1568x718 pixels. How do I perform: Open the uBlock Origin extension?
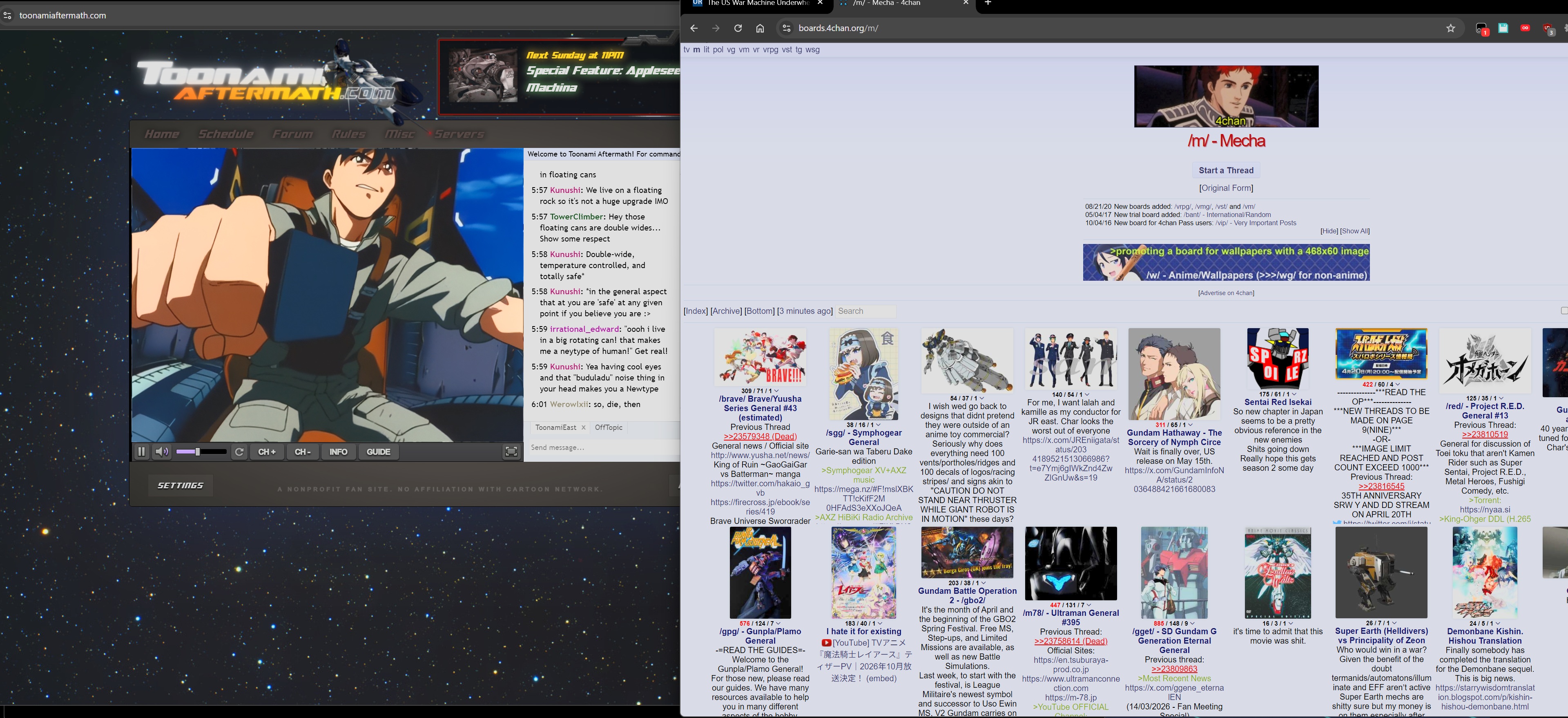point(1548,28)
